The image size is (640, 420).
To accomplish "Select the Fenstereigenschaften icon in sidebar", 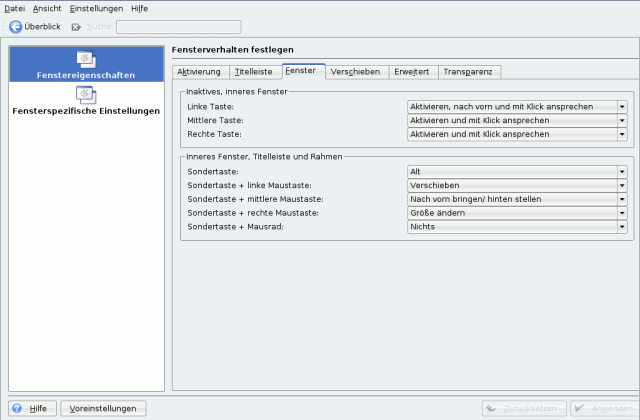I will (x=86, y=60).
